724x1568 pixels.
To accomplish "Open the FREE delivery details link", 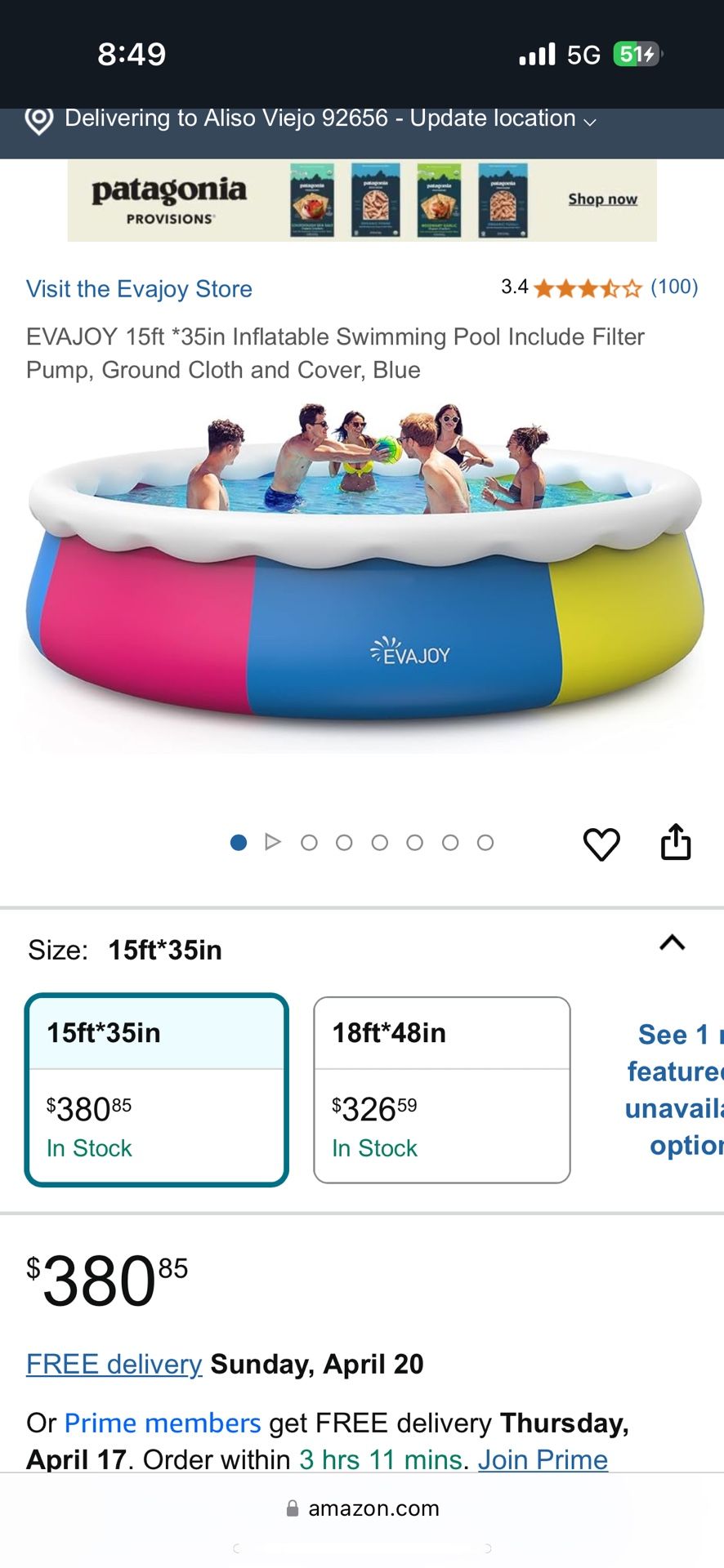I will coord(114,1363).
